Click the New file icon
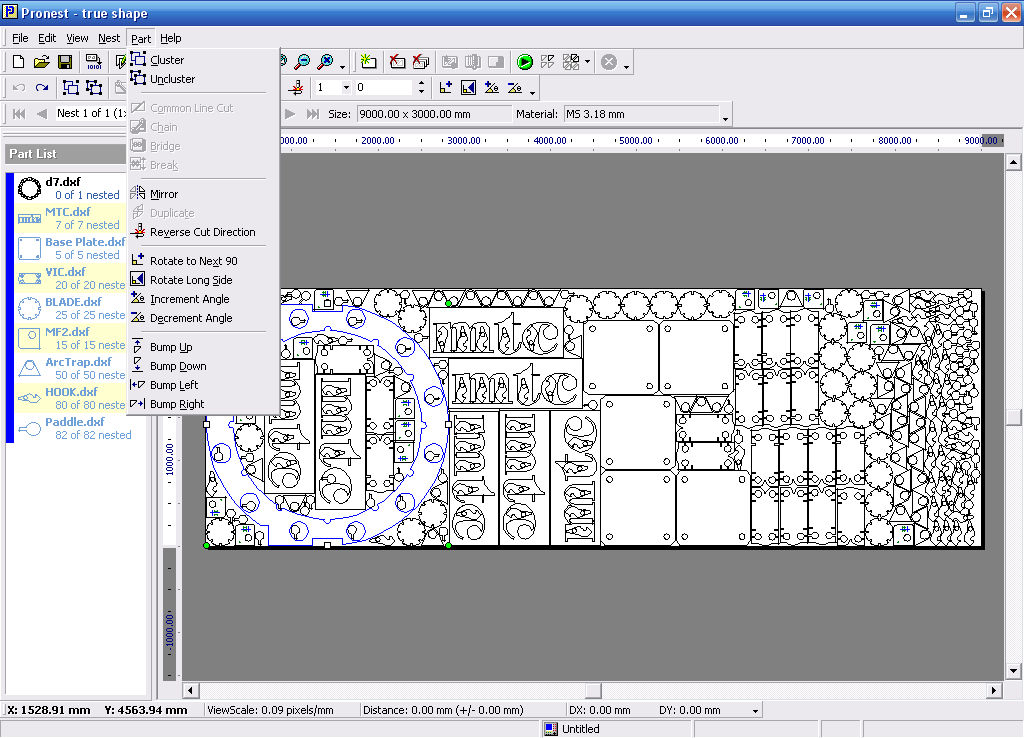Viewport: 1024px width, 738px height. (x=19, y=62)
